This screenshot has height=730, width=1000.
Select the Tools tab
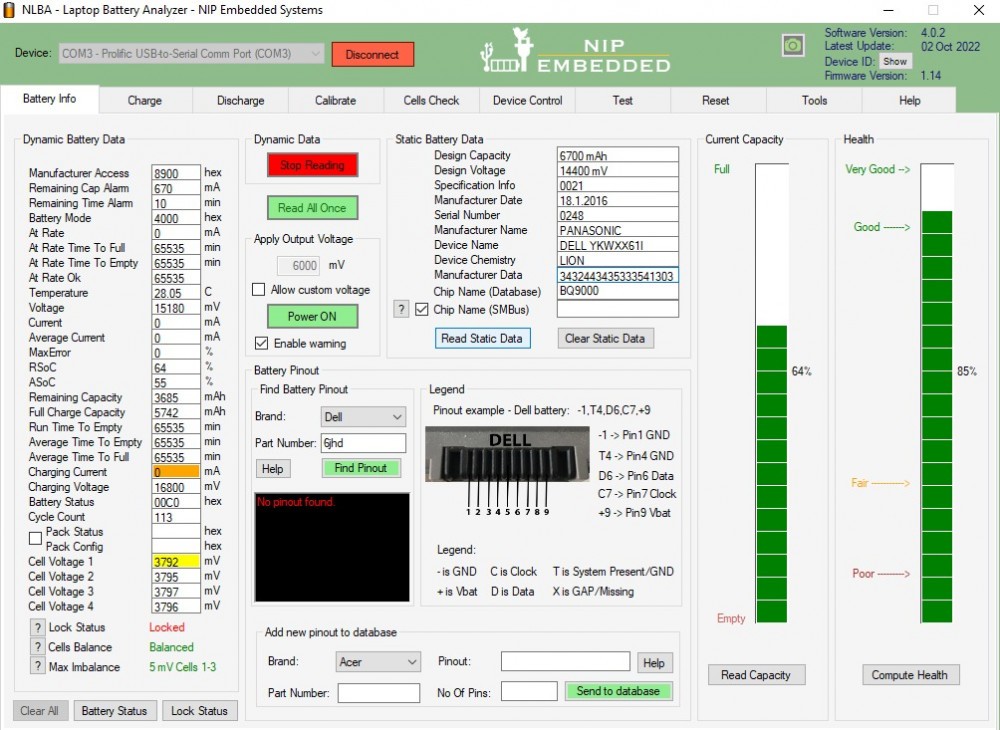click(814, 101)
